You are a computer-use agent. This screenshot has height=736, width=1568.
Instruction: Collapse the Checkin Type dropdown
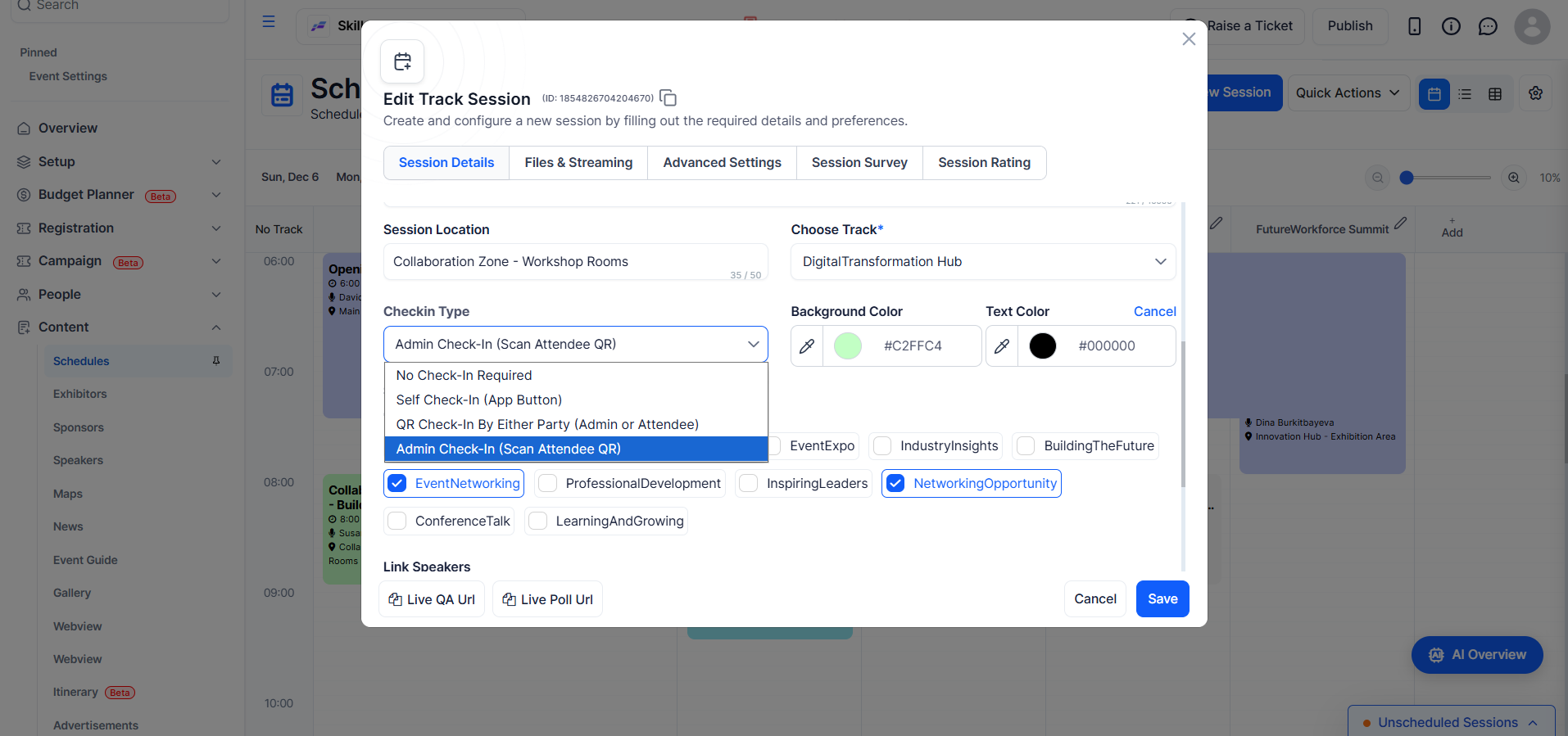pos(575,345)
